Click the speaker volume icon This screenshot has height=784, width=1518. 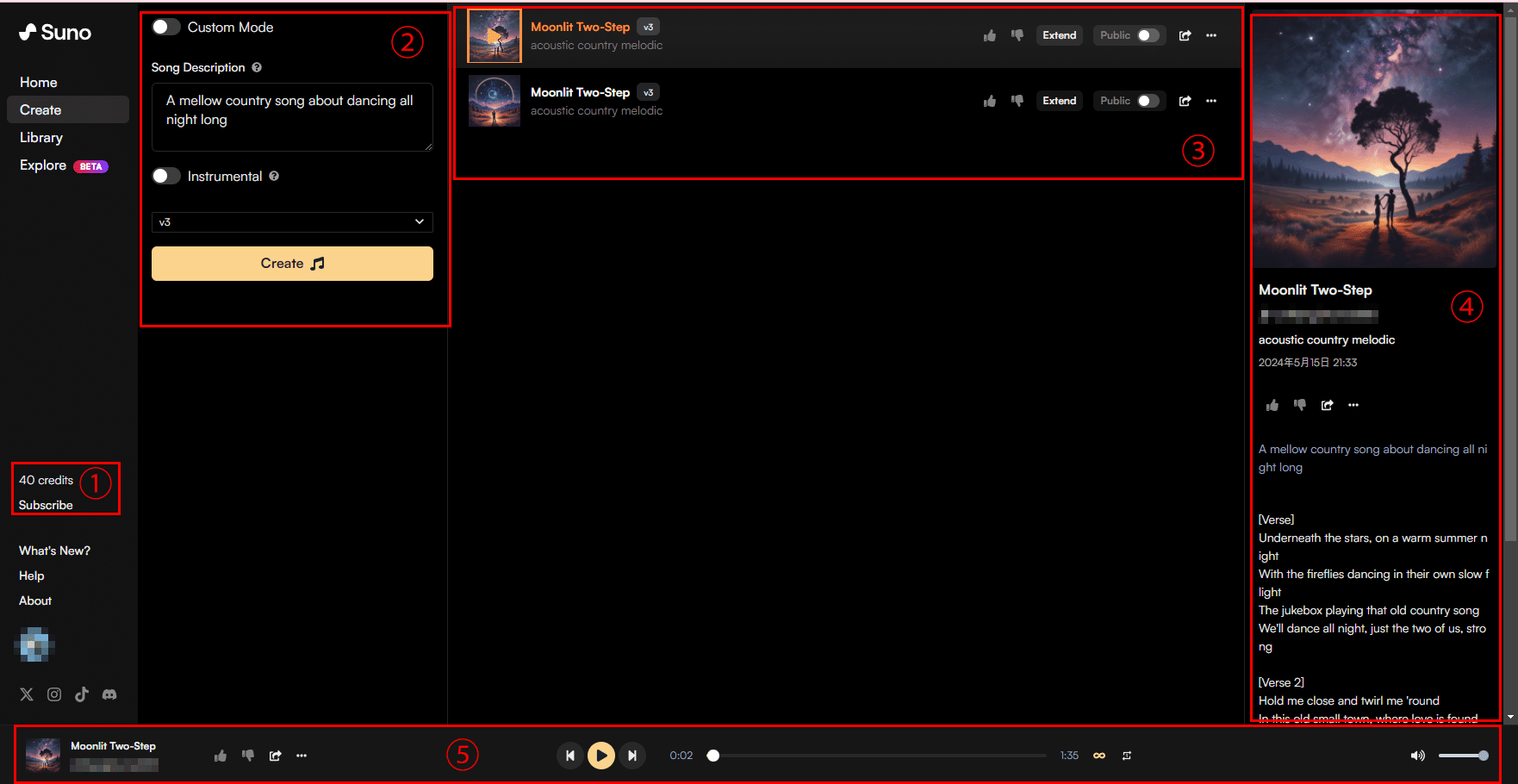[x=1417, y=756]
